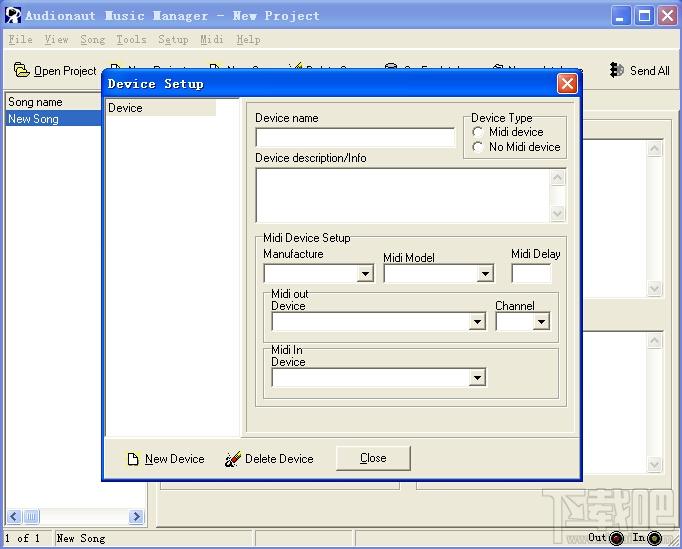This screenshot has height=549, width=682.
Task: Click the MIDI Out indicator light
Action: click(616, 539)
